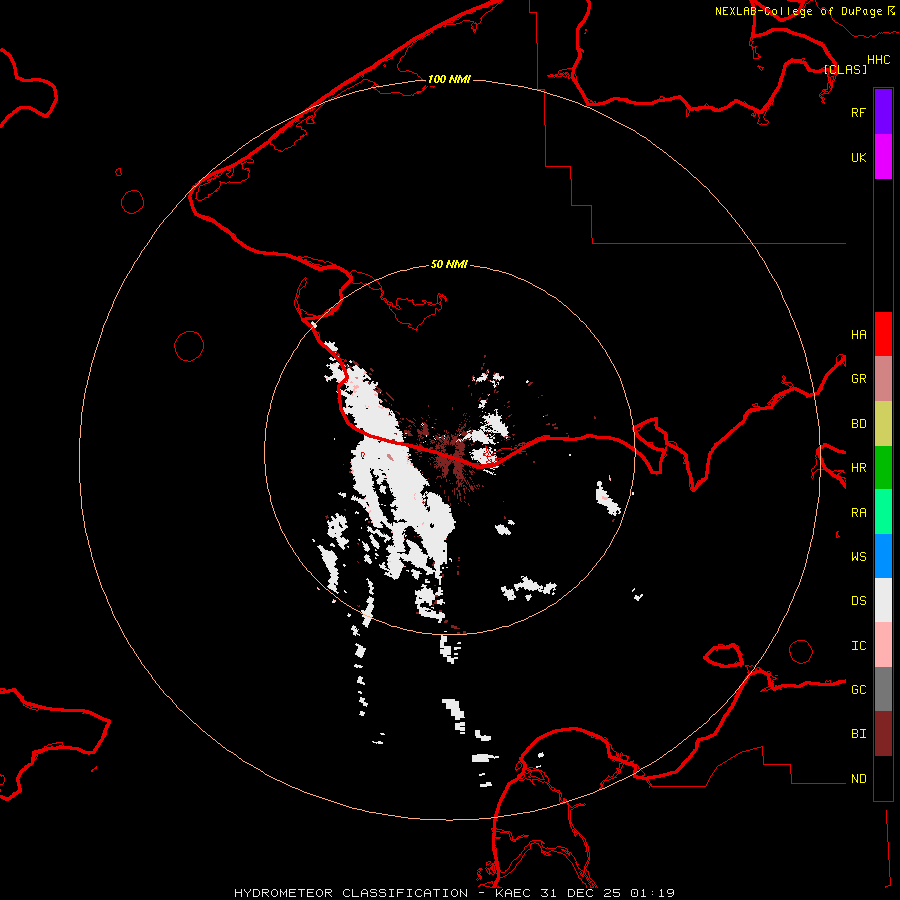Click the RA light green legend swatch
This screenshot has width=900, height=900.
[x=883, y=512]
